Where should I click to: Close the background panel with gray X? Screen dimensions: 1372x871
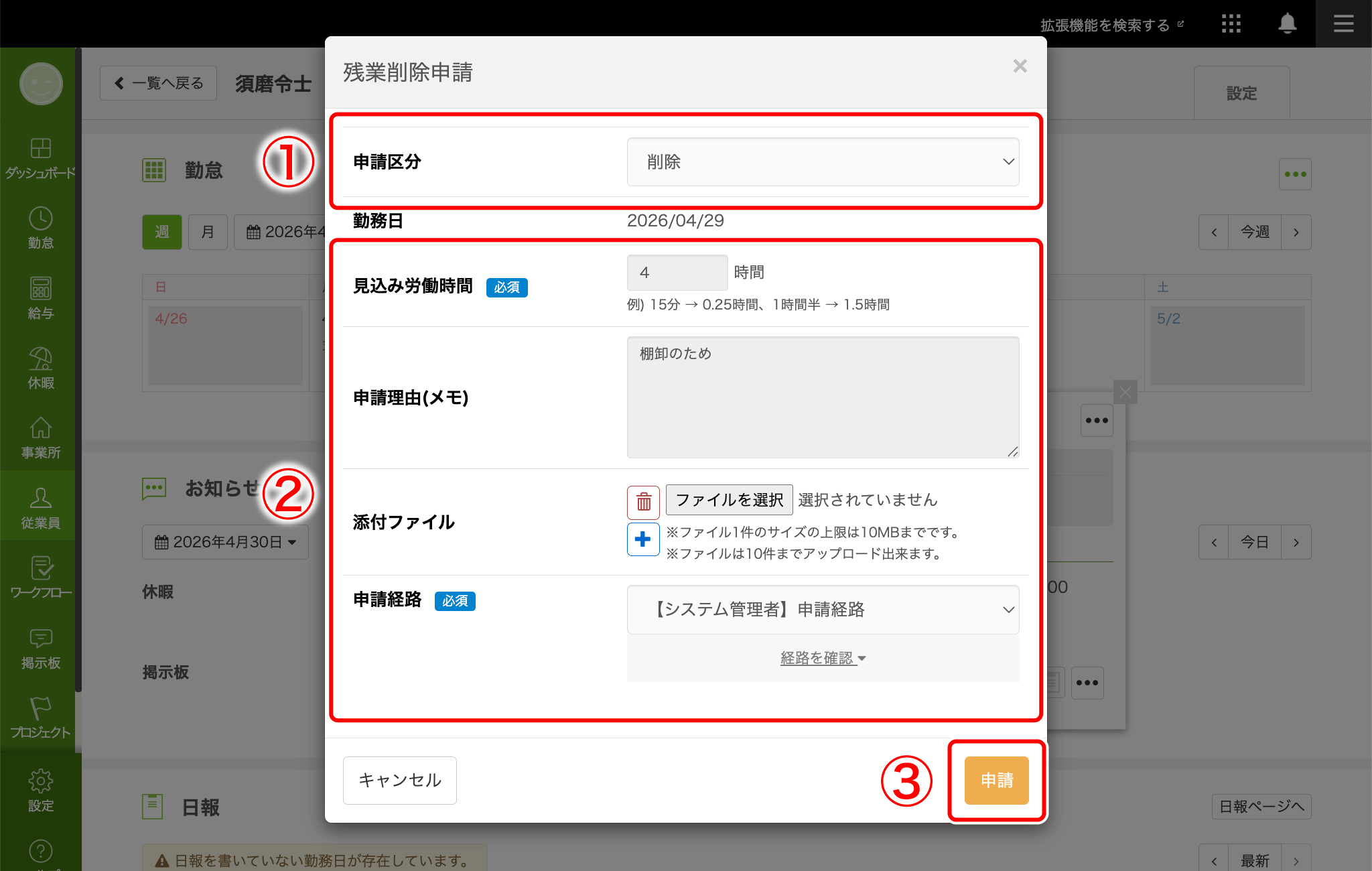[x=1125, y=392]
